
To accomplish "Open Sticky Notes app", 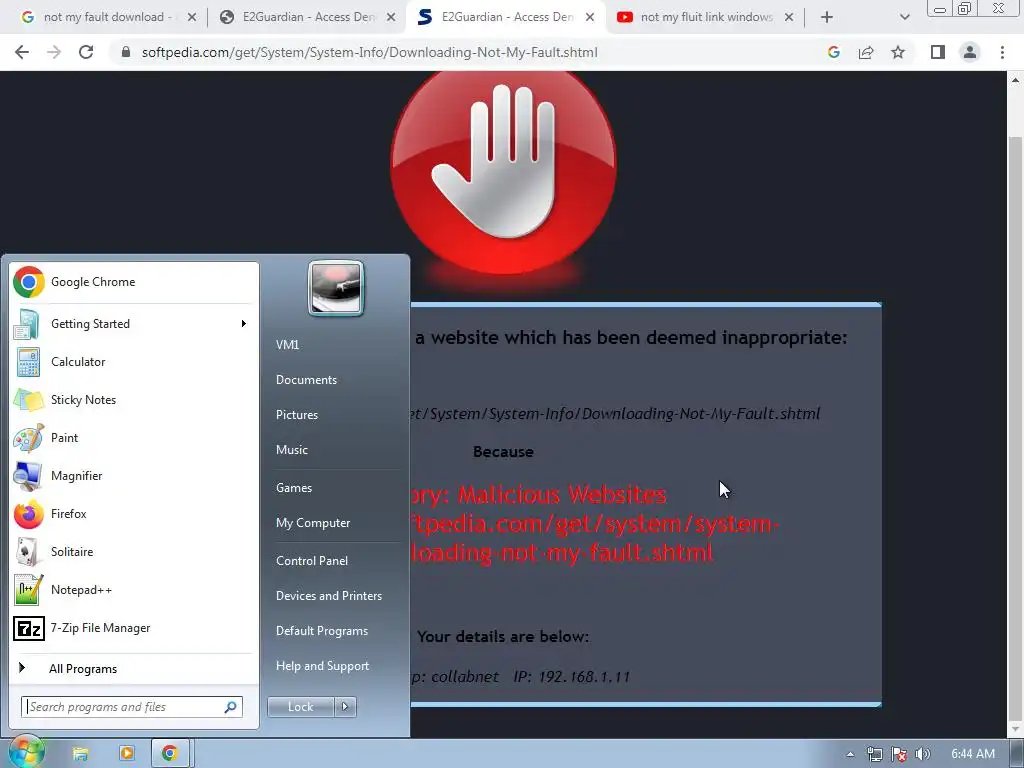I will [134, 400].
